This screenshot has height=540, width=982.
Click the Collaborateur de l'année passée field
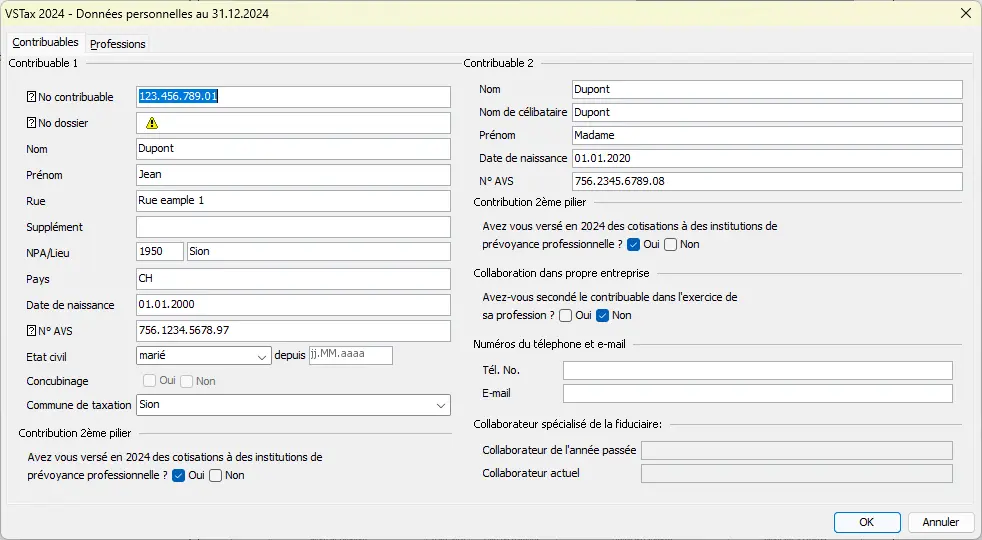797,450
